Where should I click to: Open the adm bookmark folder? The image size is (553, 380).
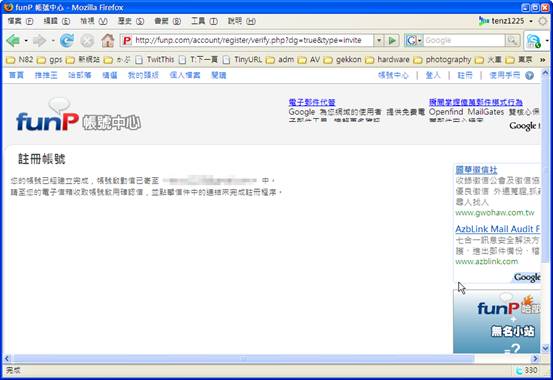[280, 60]
